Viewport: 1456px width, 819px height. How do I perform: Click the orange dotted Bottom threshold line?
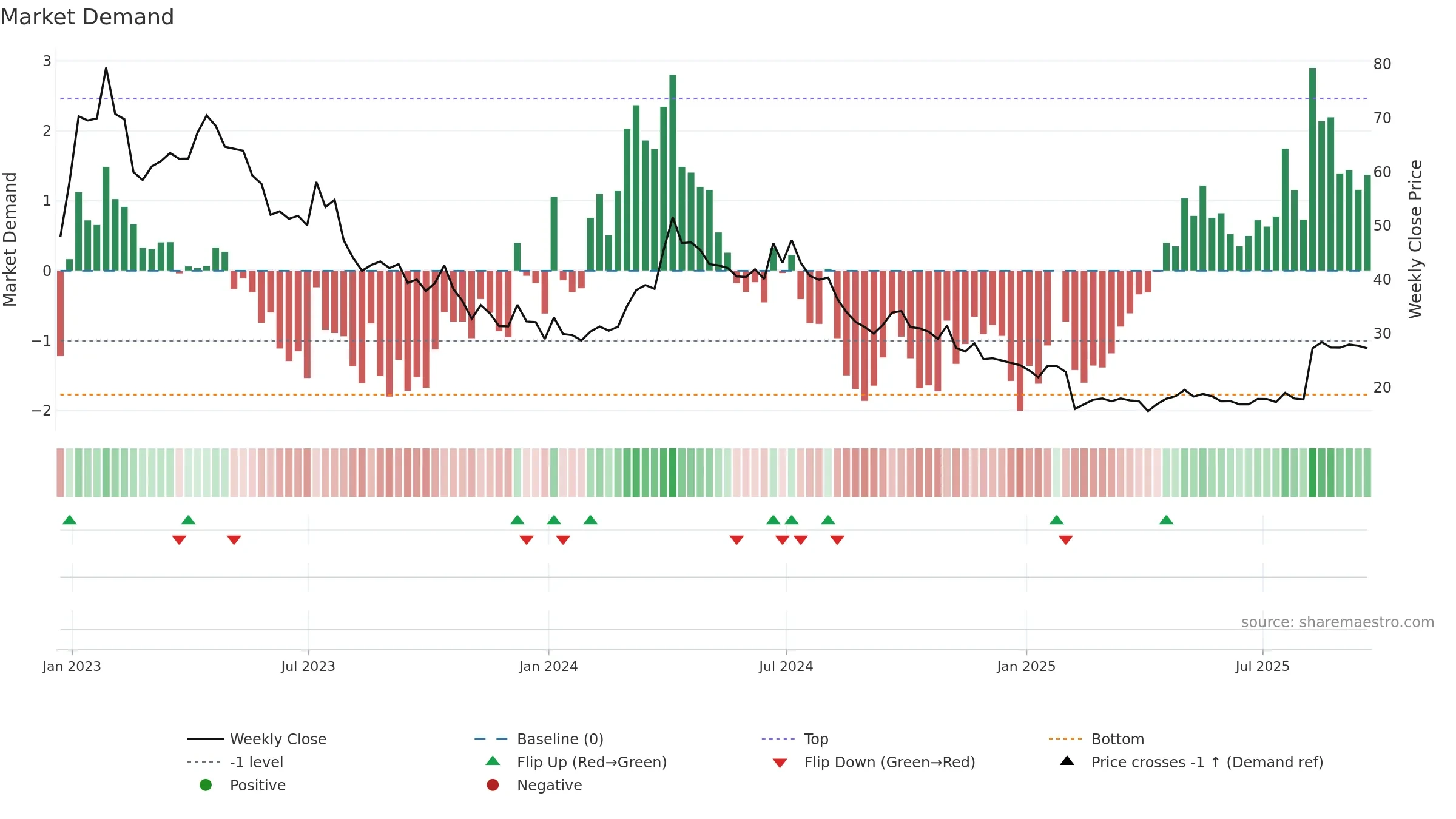pos(713,395)
